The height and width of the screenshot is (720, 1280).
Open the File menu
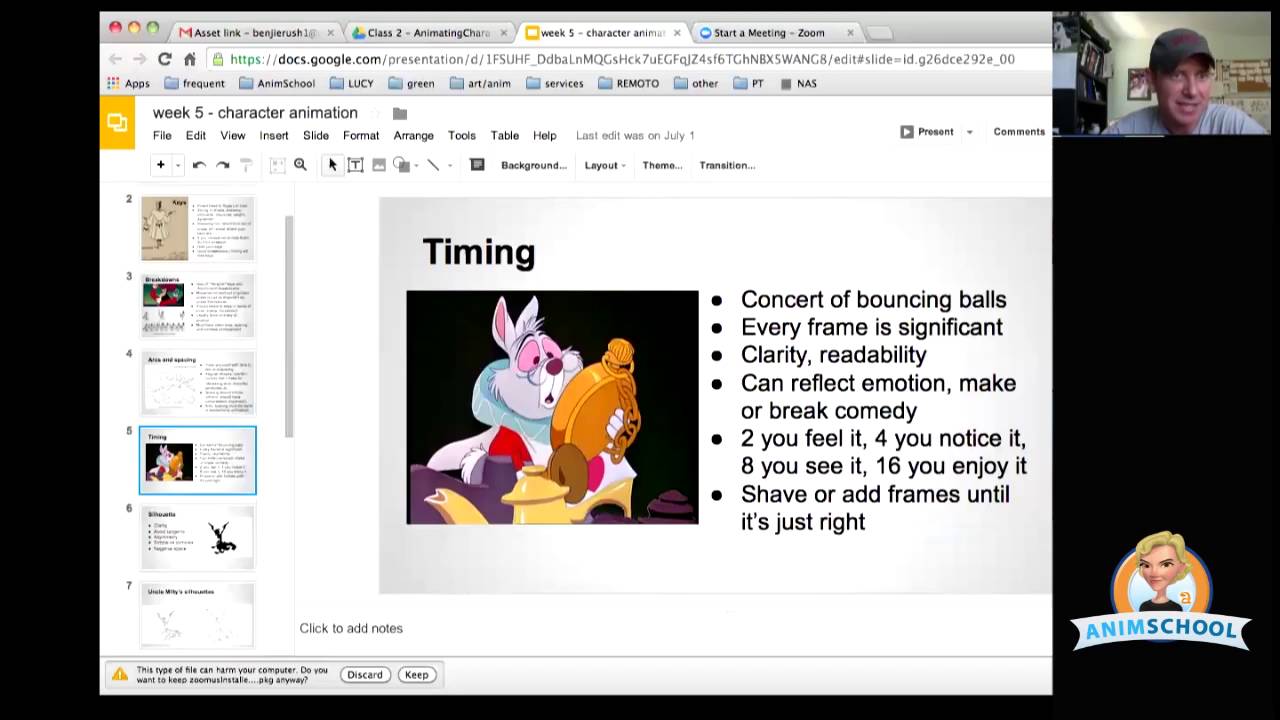click(x=162, y=135)
